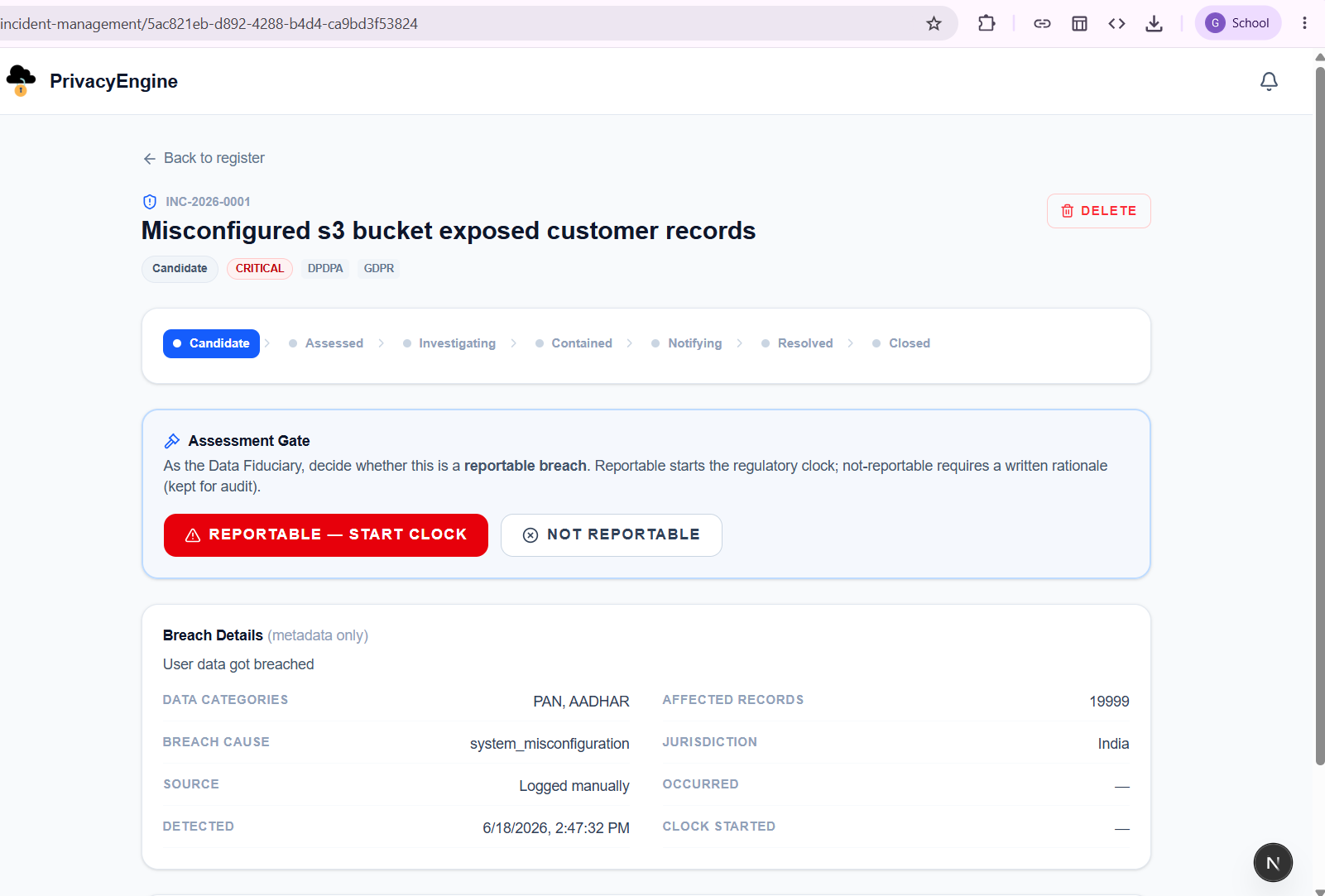Mark breach Reportable and start clock

click(x=326, y=535)
